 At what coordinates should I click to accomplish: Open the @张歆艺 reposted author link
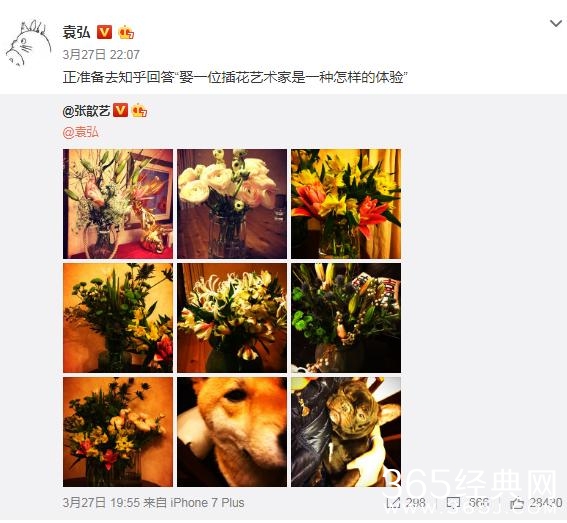[x=86, y=110]
